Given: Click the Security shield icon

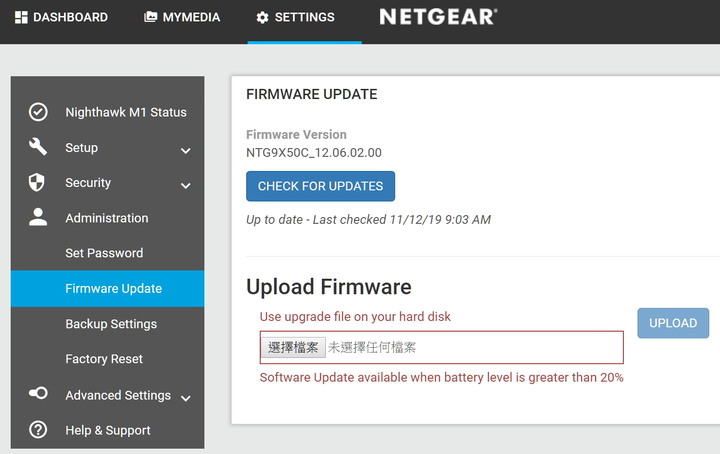Looking at the screenshot, I should [x=37, y=182].
